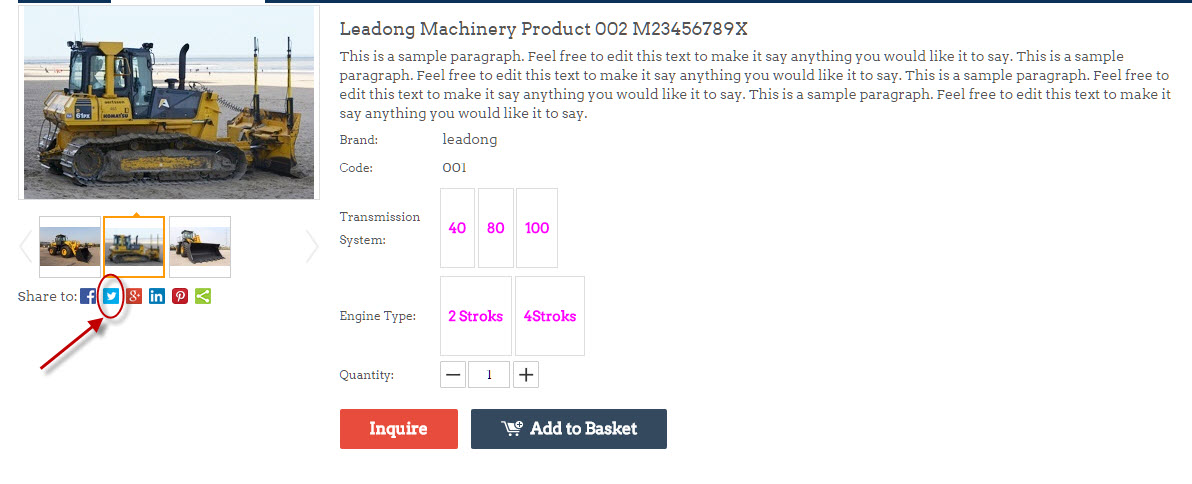
Task: Share via Google Plus icon
Action: tap(134, 296)
